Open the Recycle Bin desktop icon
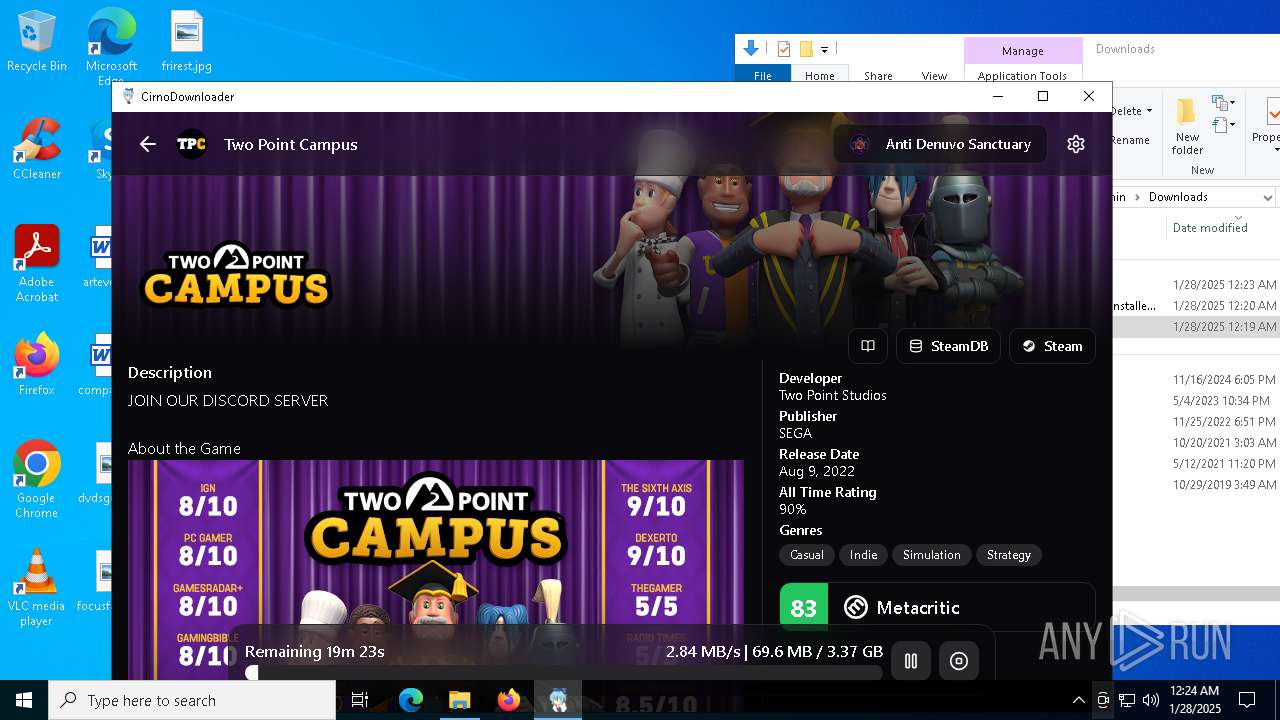1280x720 pixels. click(x=37, y=42)
